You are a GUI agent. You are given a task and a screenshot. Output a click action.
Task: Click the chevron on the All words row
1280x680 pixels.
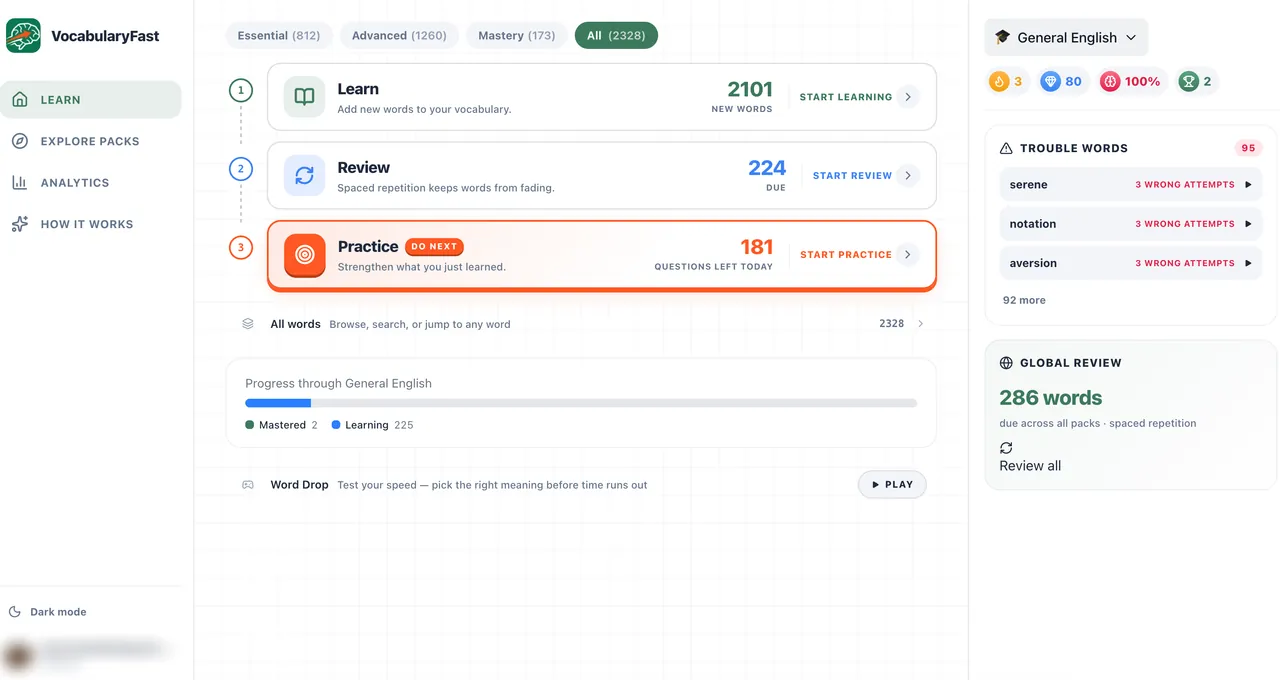pyautogui.click(x=920, y=324)
